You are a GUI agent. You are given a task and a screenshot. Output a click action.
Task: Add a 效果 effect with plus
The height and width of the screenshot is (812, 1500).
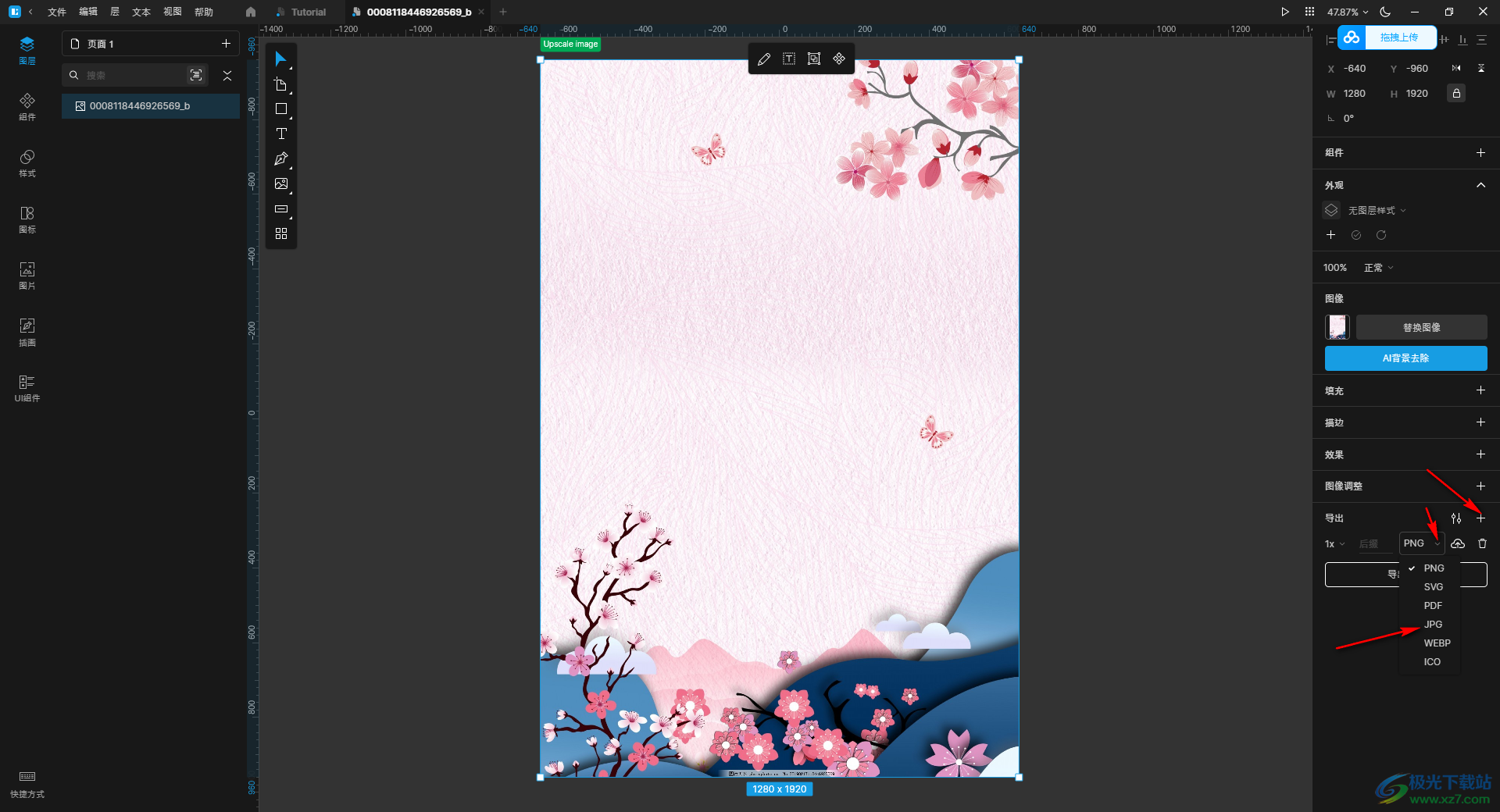1480,454
